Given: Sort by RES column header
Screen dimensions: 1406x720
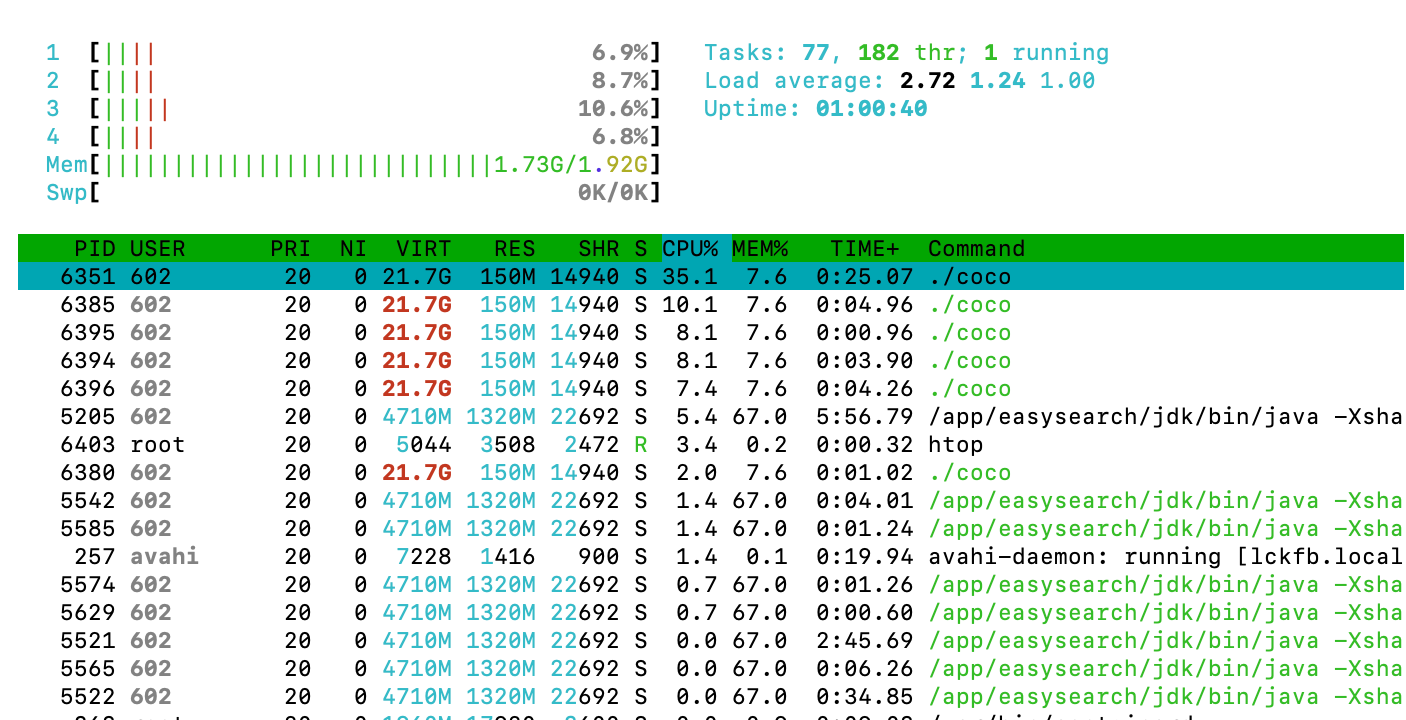Looking at the screenshot, I should point(514,248).
